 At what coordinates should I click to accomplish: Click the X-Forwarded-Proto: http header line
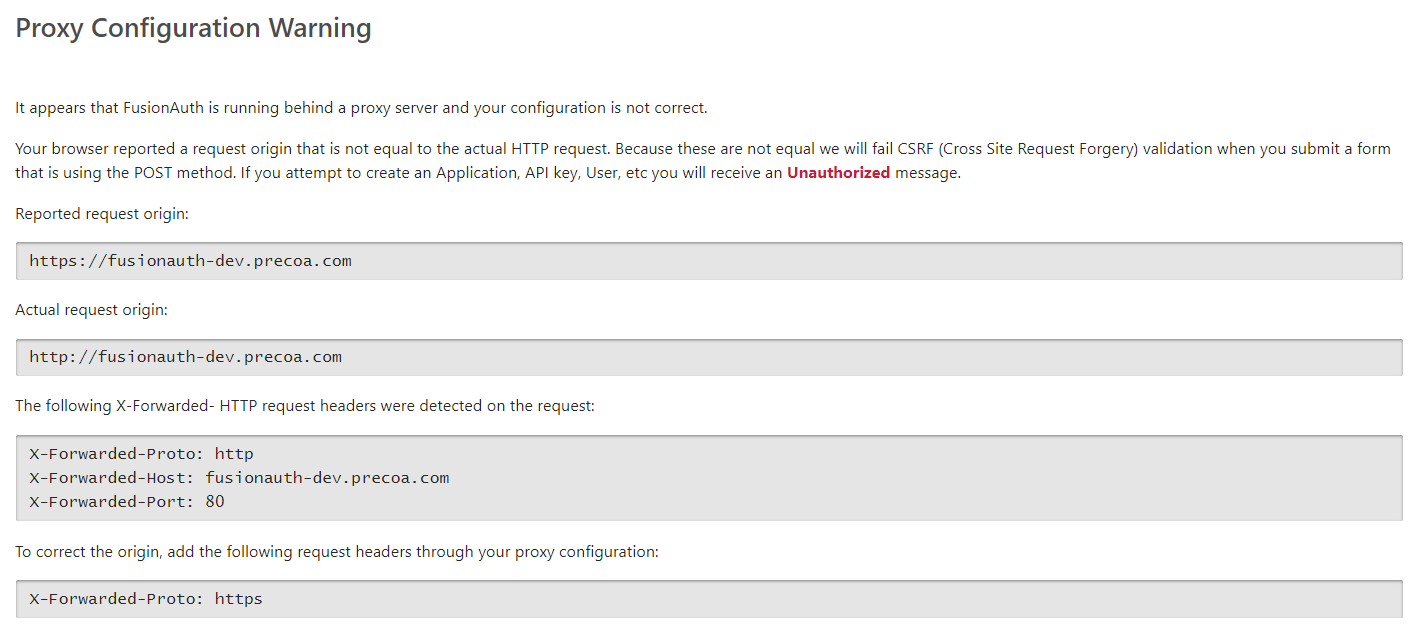[x=141, y=454]
